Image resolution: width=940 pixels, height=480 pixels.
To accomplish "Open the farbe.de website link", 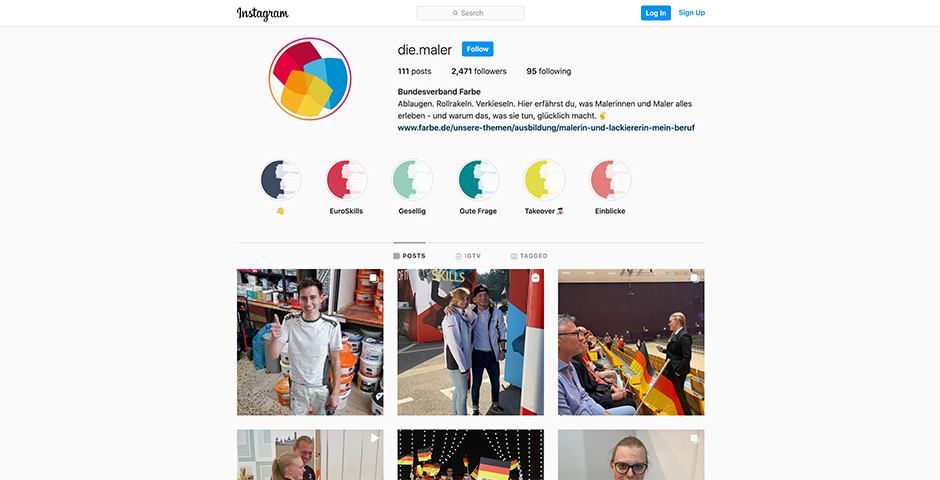I will (x=546, y=128).
